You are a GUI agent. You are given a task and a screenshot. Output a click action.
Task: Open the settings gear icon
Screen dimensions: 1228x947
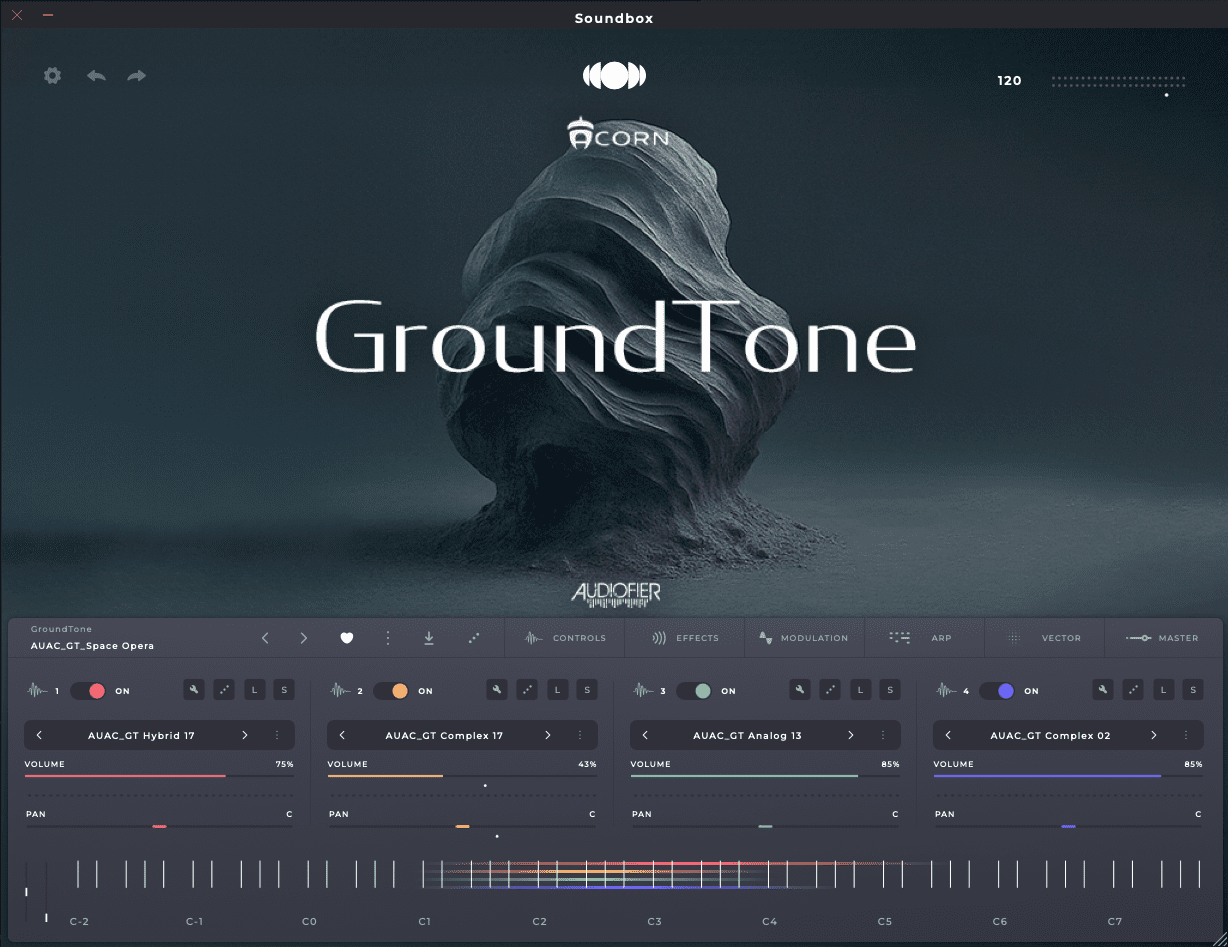tap(52, 76)
